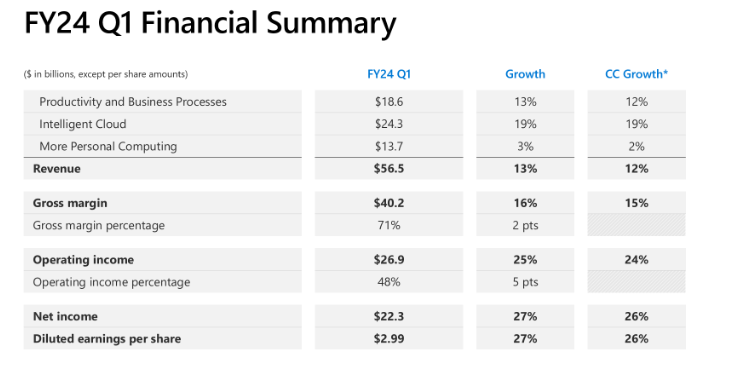Click the Gross margin percentage label
This screenshot has height=368, width=747.
[99, 225]
